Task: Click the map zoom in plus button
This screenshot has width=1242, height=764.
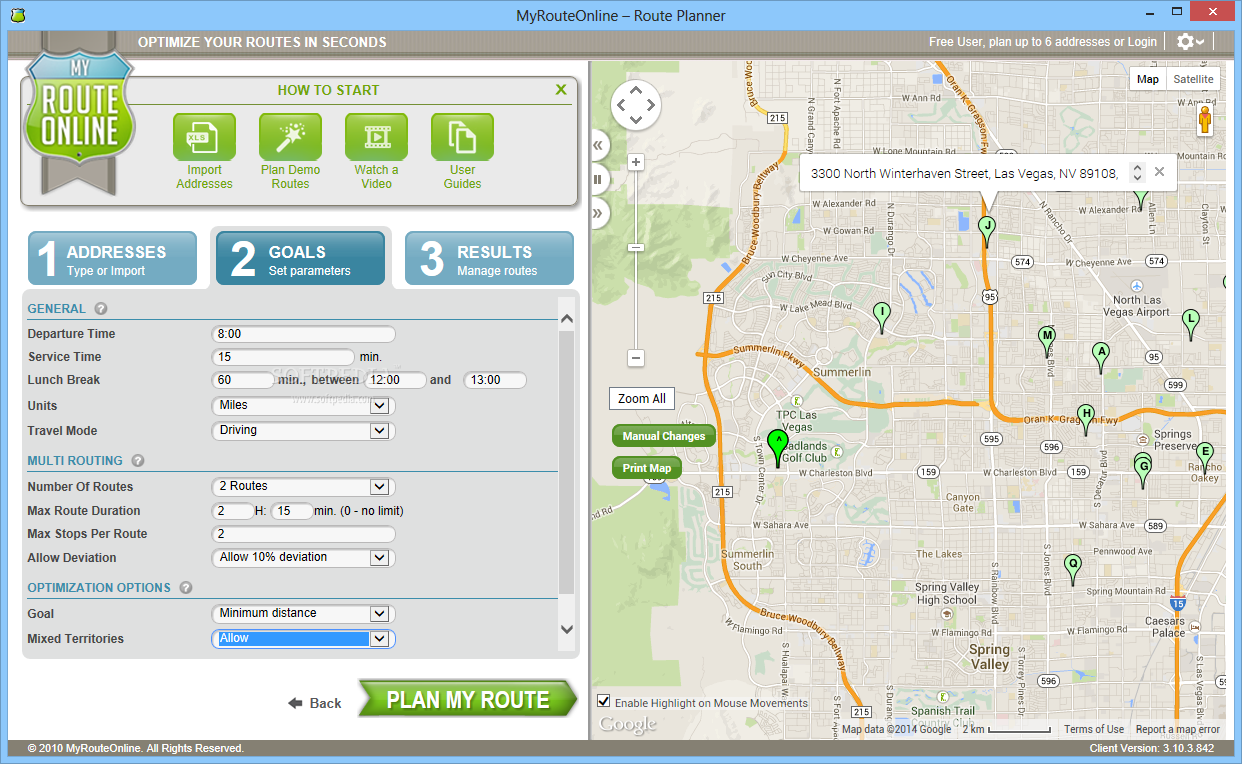Action: pos(636,162)
